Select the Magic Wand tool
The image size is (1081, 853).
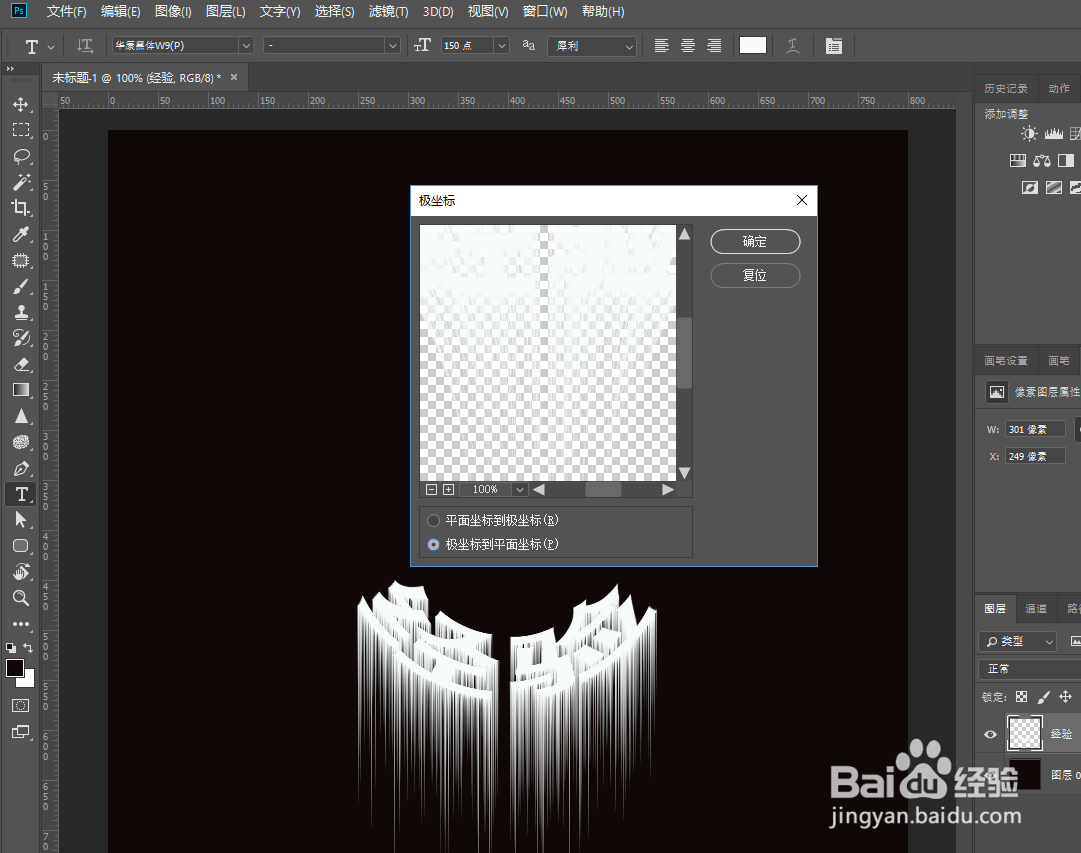point(21,182)
